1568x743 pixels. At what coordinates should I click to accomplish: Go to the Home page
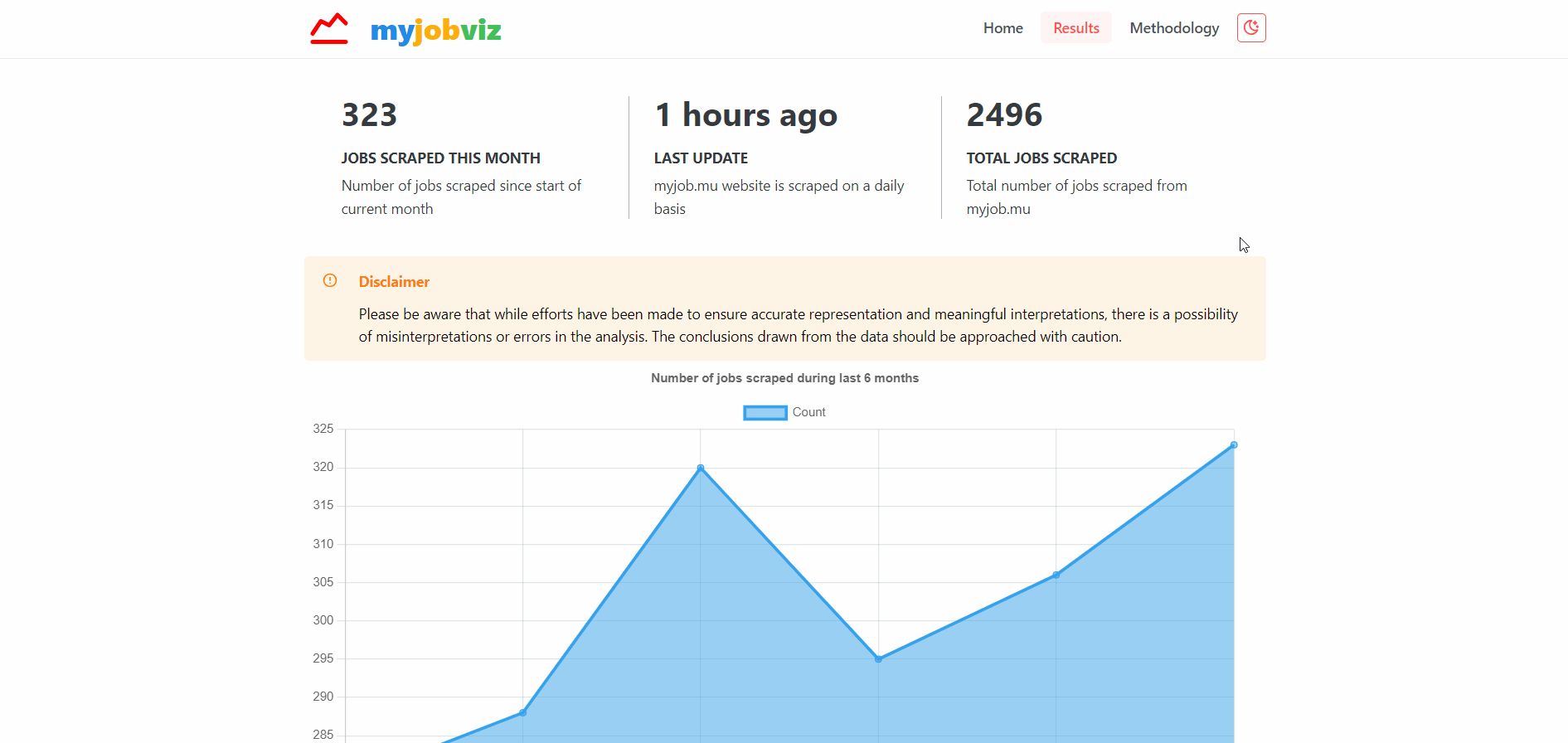(1002, 28)
